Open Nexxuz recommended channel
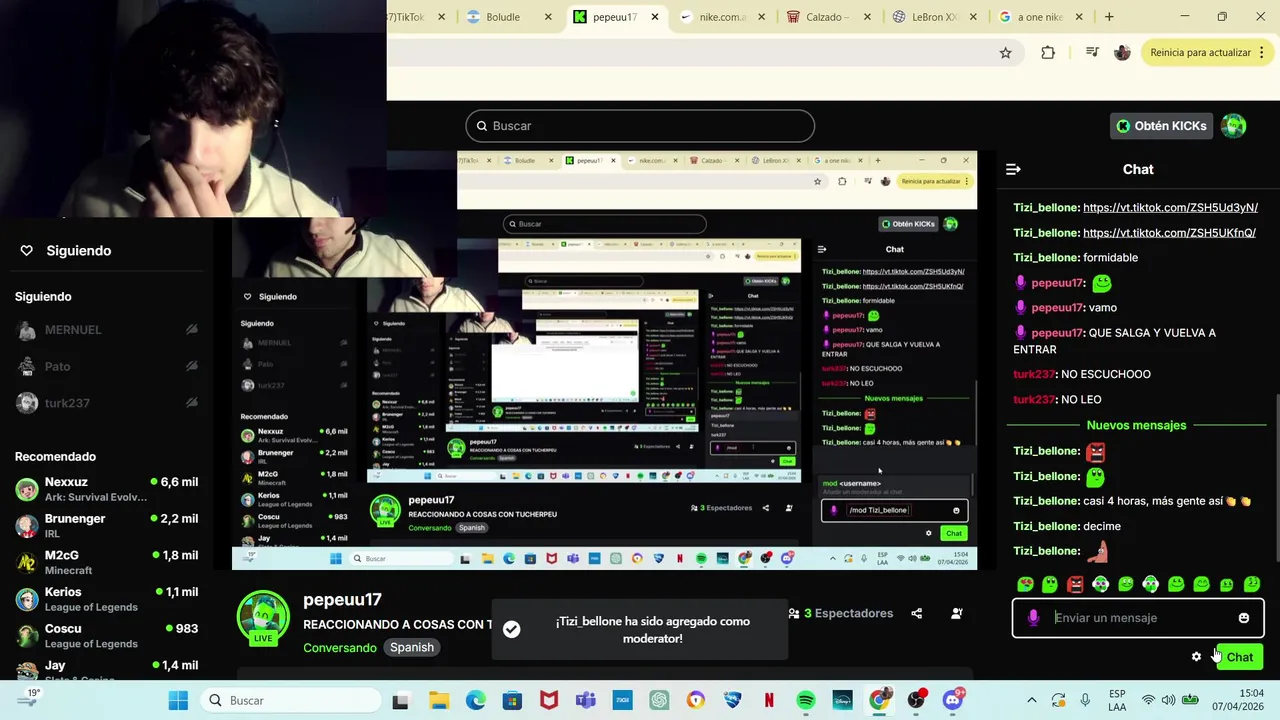1280x720 pixels. click(x=107, y=489)
